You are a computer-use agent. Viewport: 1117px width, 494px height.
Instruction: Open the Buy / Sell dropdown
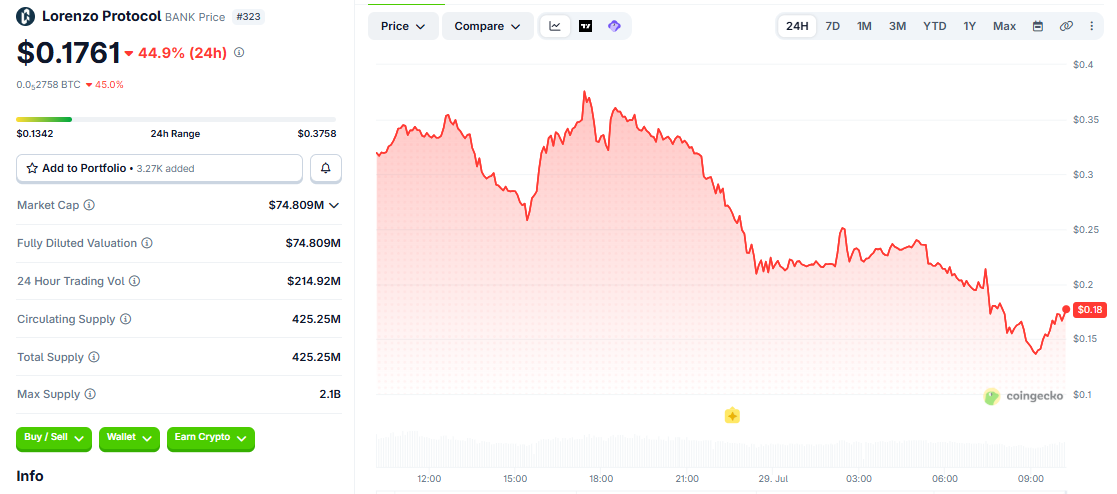54,438
